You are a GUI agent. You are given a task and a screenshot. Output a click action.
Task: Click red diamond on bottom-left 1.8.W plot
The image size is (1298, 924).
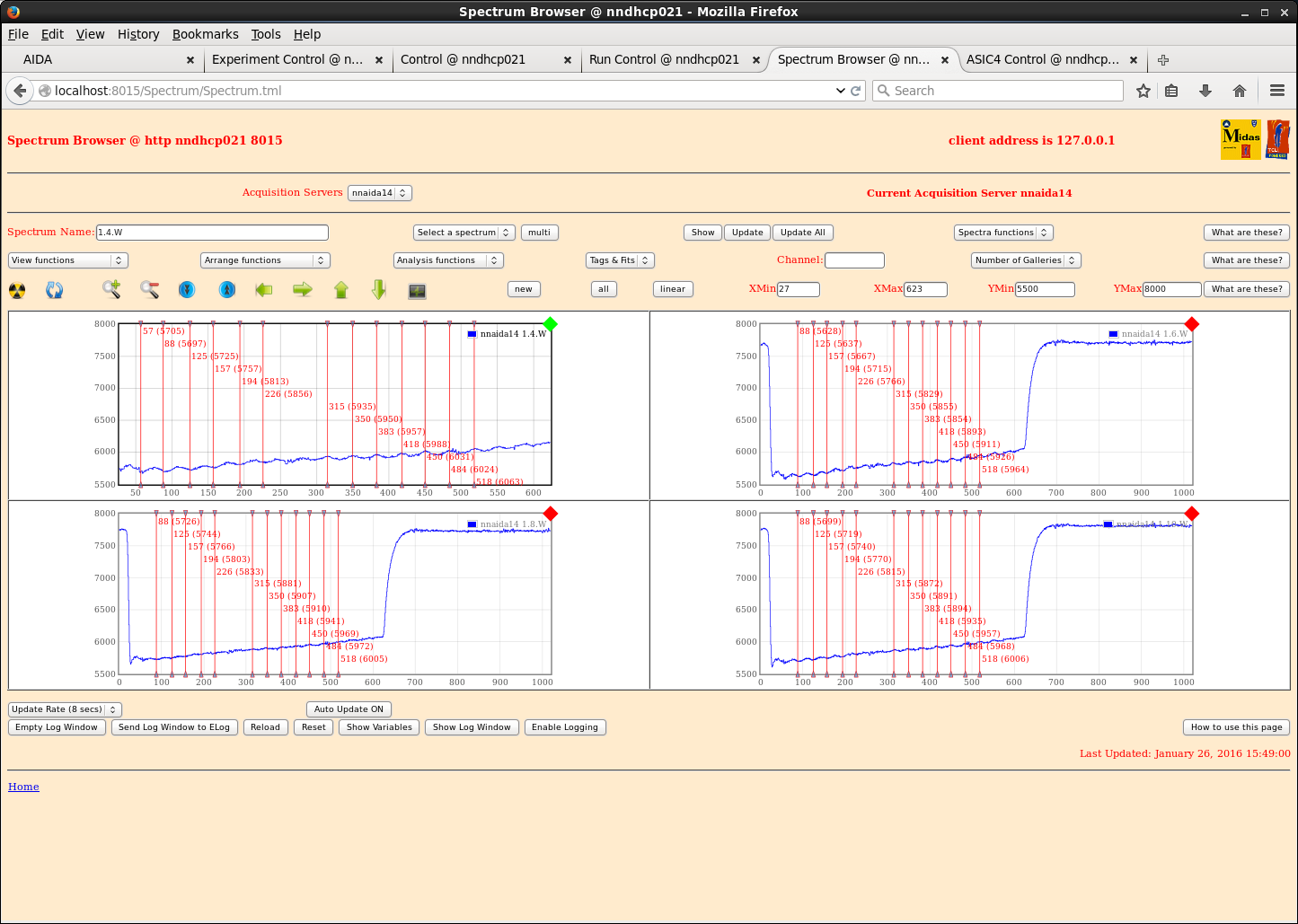(551, 514)
